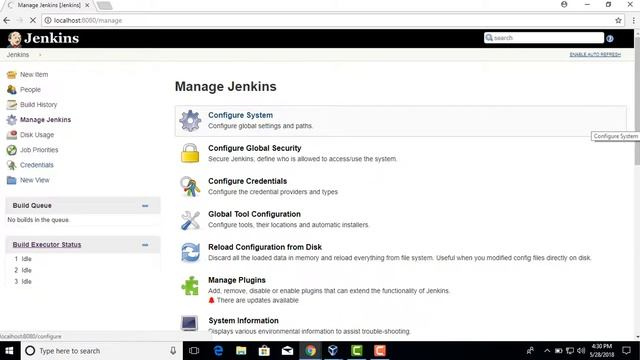Viewport: 640px width, 360px height.
Task: Click the Manage Jenkins gear icon in sidebar
Action: click(x=11, y=120)
